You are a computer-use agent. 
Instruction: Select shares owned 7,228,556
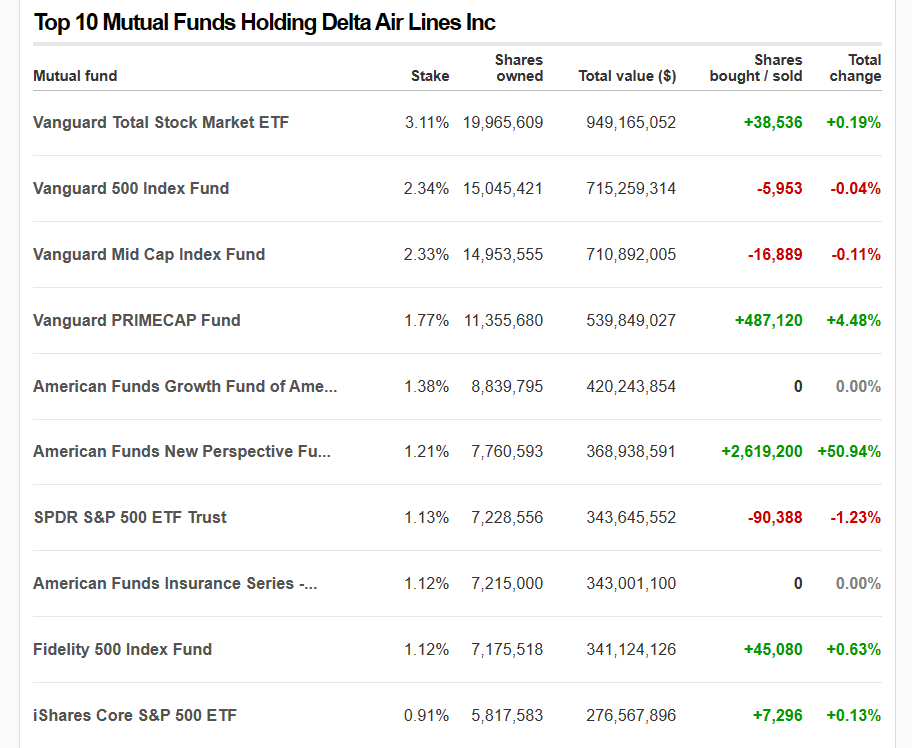pos(507,518)
